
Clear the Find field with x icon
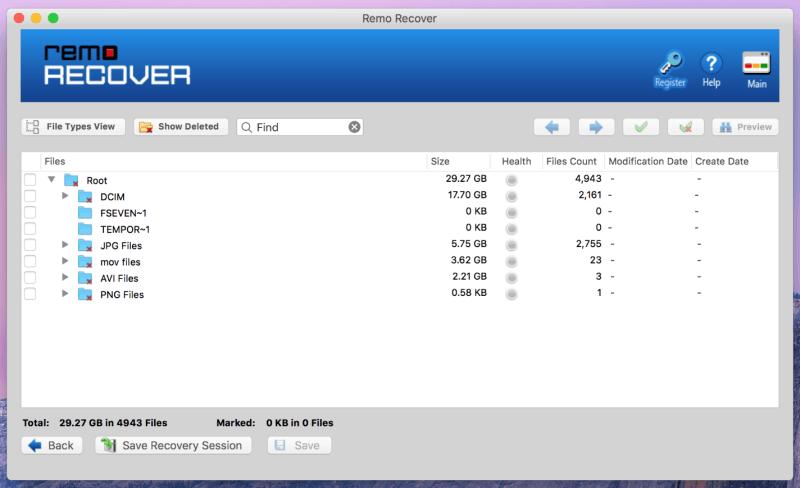pos(354,127)
